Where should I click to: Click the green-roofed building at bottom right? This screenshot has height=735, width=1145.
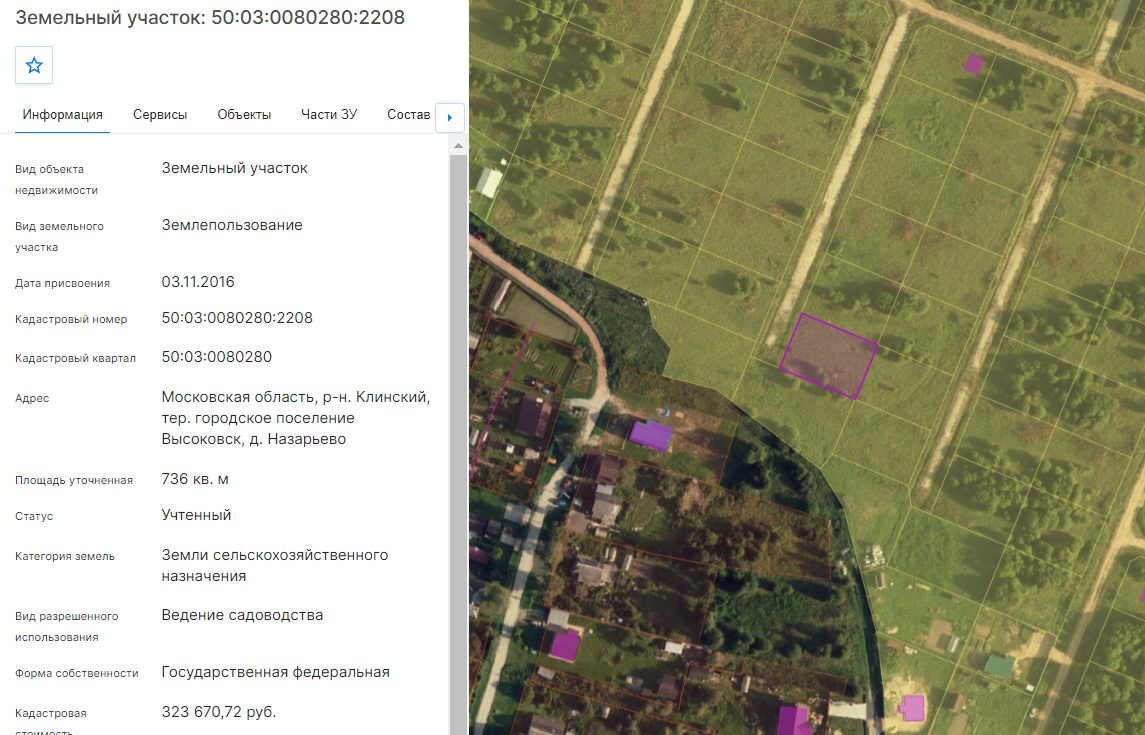(999, 666)
